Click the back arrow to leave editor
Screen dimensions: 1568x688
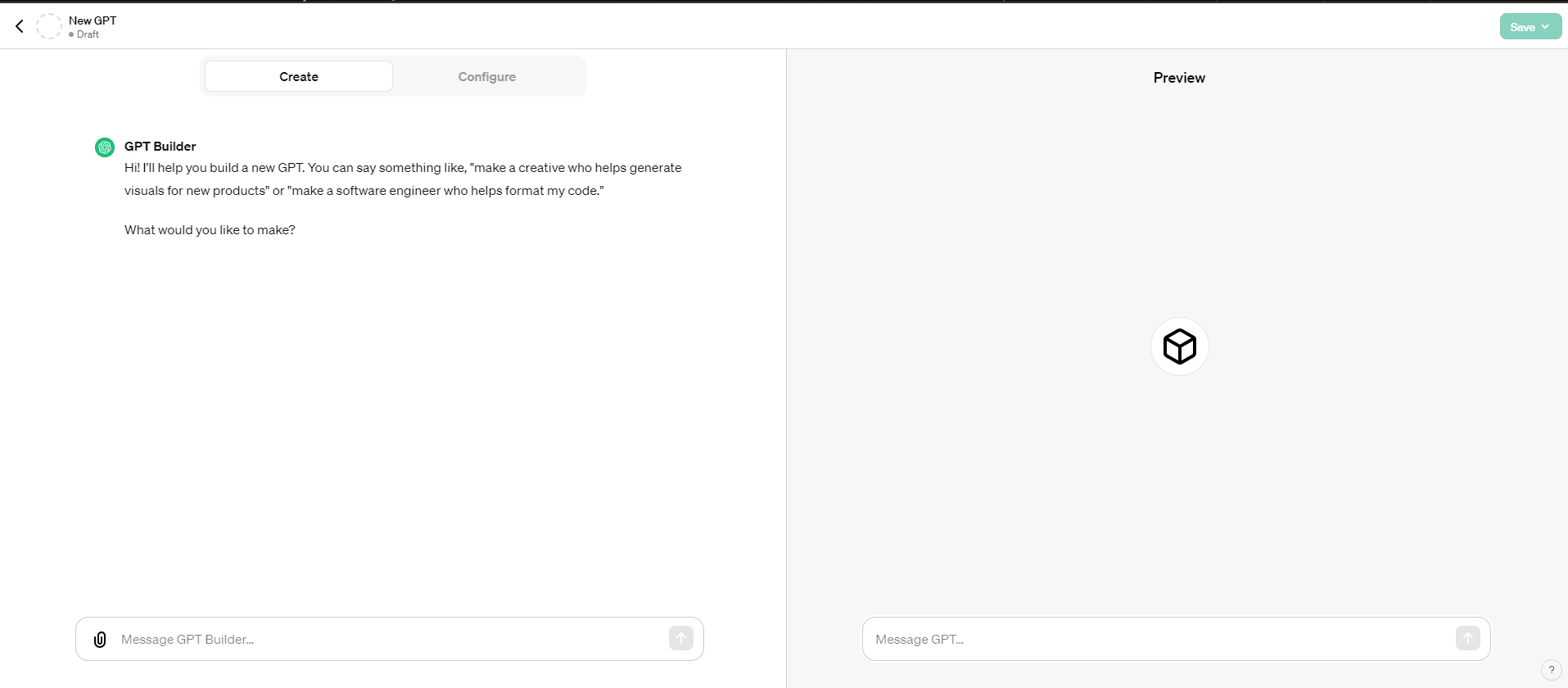coord(20,26)
